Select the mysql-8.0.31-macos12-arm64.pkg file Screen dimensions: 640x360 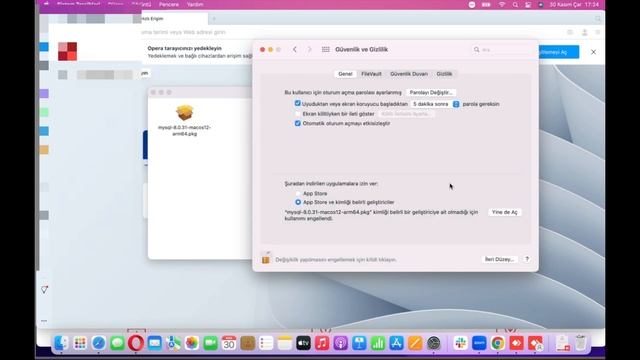(x=184, y=121)
